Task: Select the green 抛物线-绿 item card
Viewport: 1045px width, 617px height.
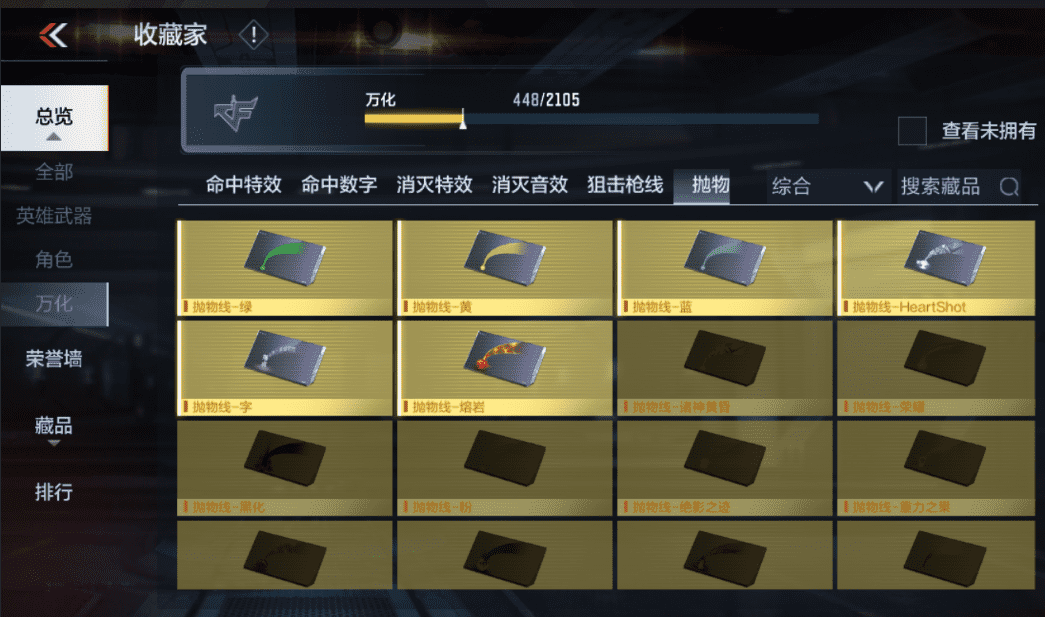Action: tap(285, 268)
